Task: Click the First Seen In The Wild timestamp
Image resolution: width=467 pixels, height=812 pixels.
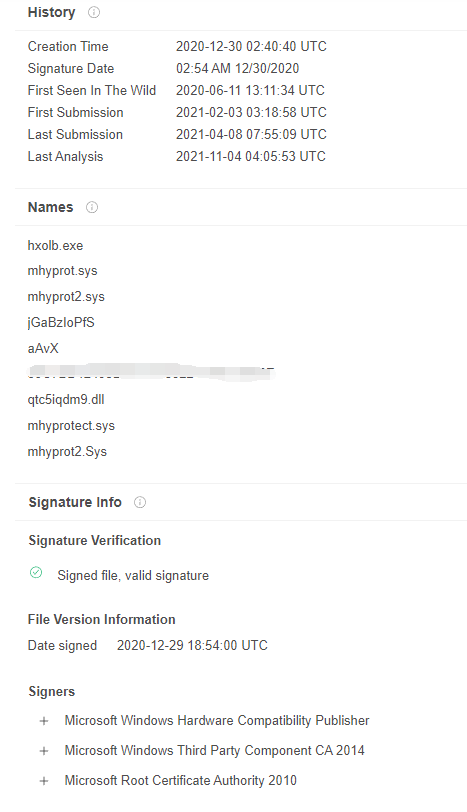Action: click(x=250, y=91)
